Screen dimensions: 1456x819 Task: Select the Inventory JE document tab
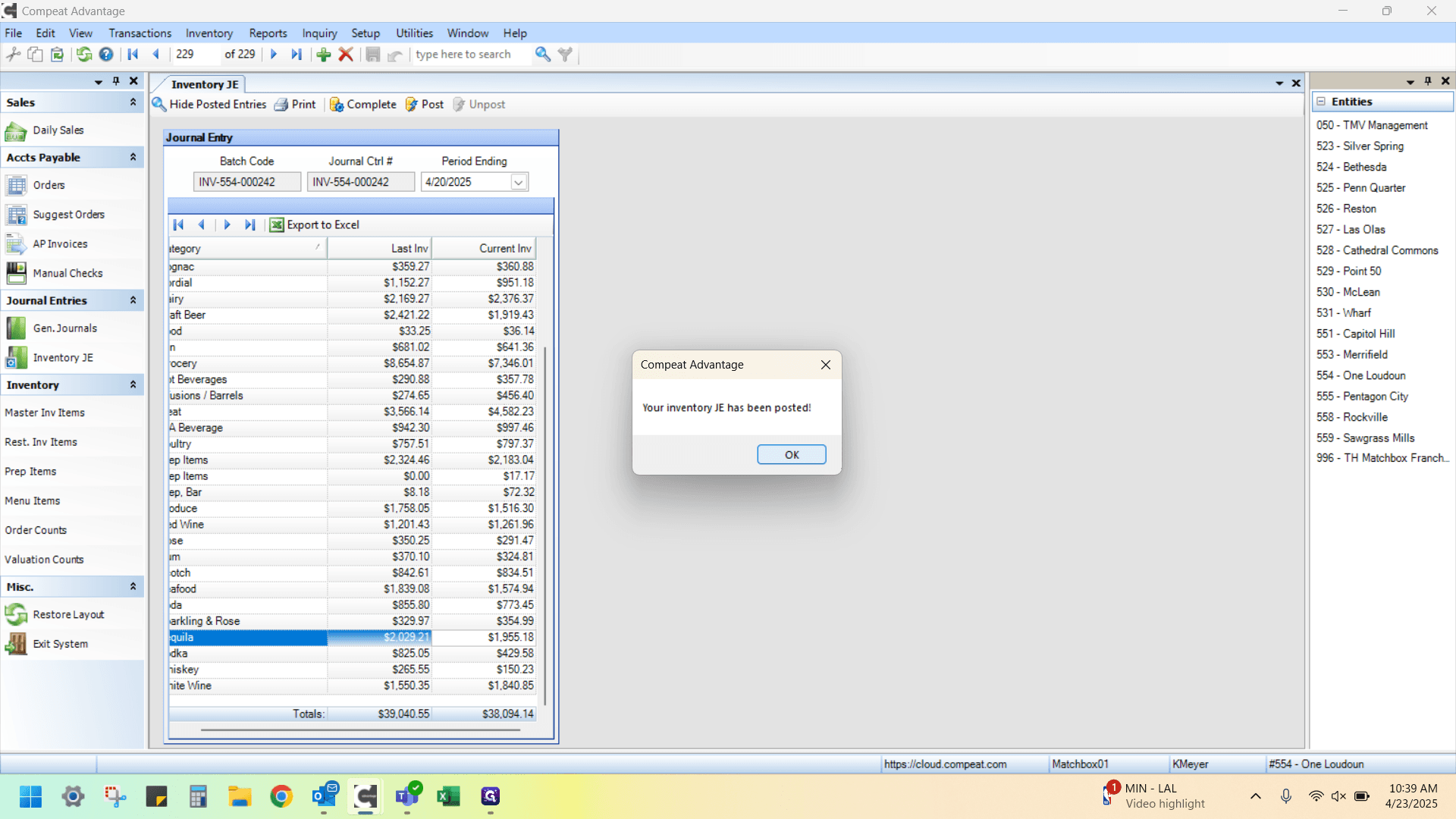(205, 84)
